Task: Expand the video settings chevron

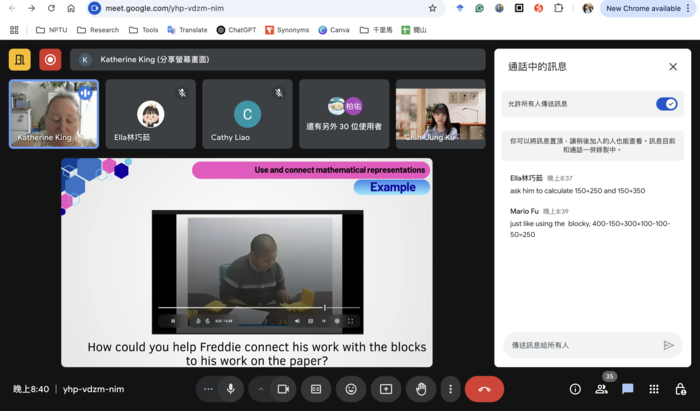Action: coord(261,389)
